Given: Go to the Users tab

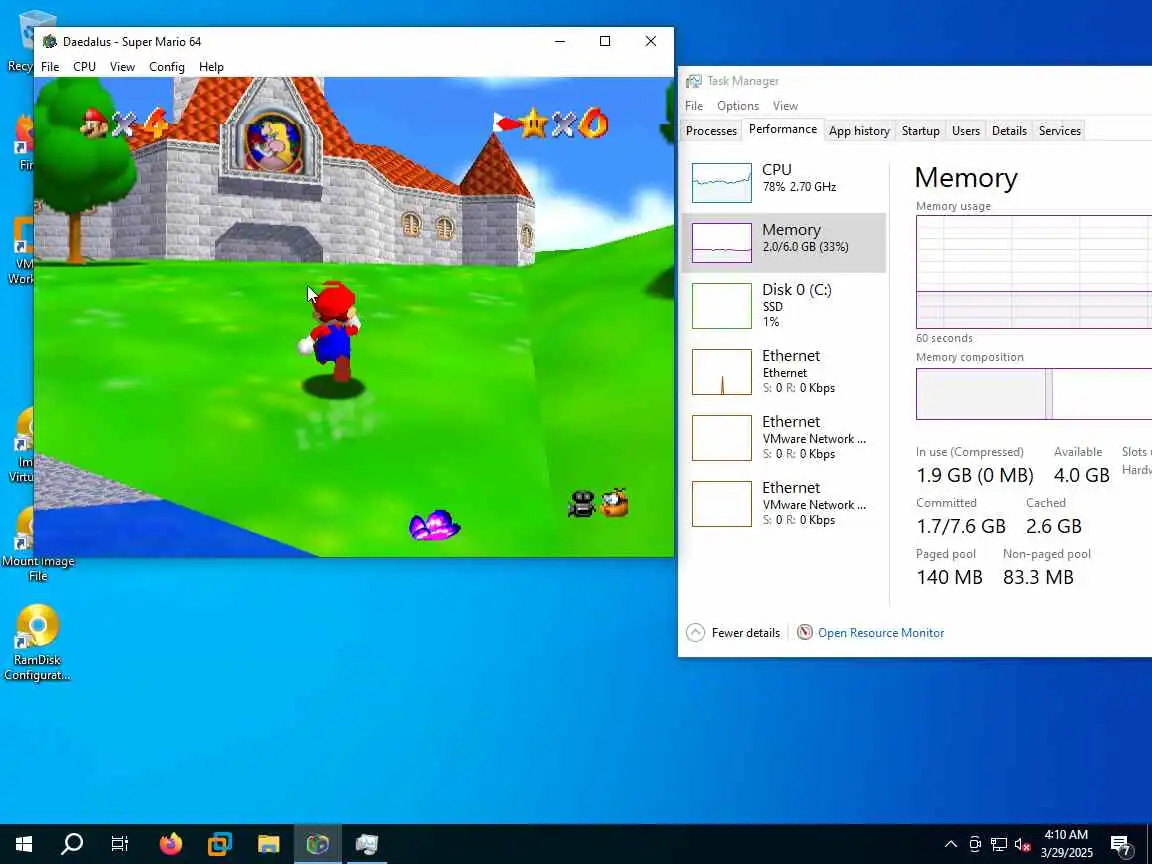Looking at the screenshot, I should (x=965, y=131).
